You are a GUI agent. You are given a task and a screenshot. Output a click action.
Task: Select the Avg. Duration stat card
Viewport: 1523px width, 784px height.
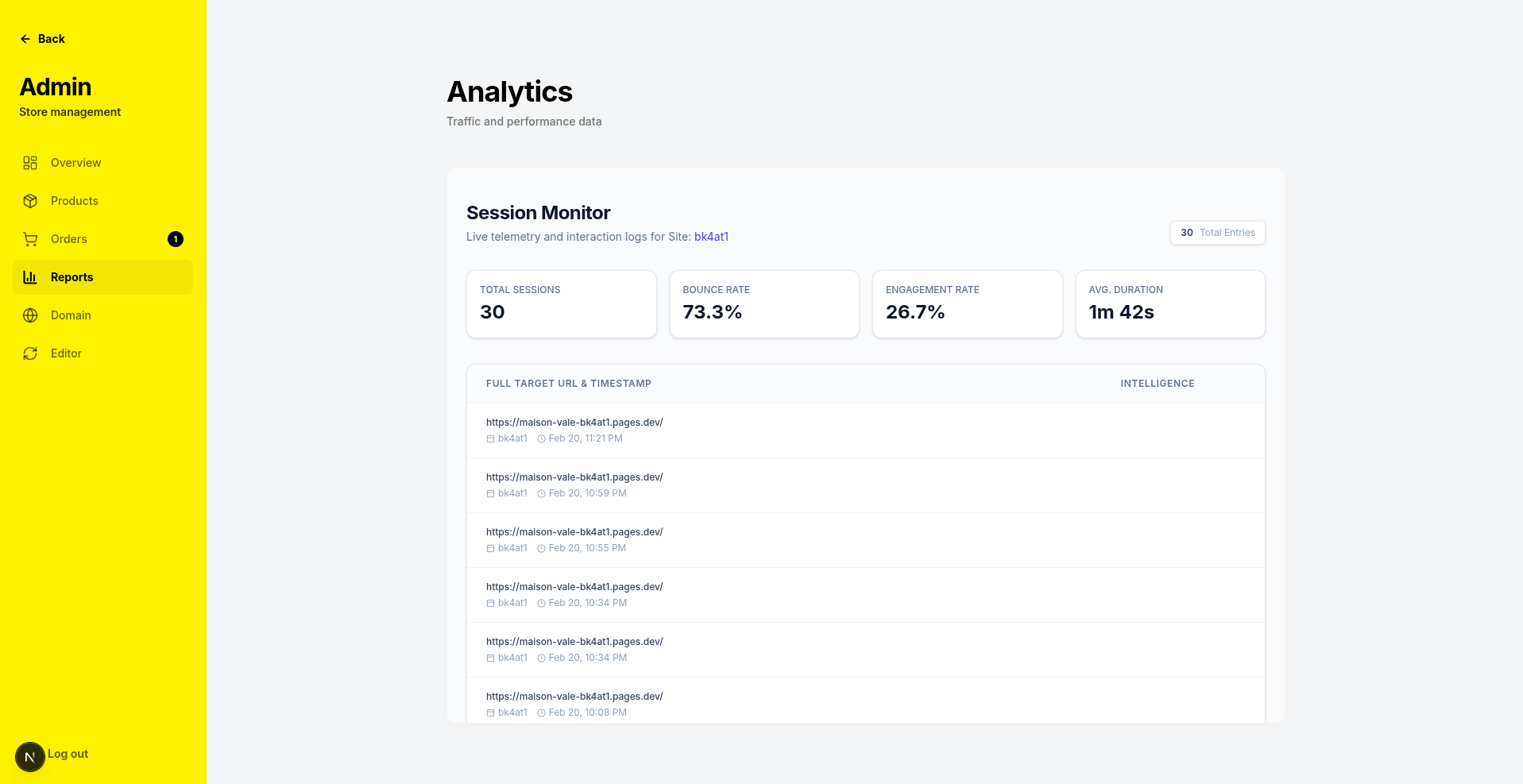pos(1169,304)
